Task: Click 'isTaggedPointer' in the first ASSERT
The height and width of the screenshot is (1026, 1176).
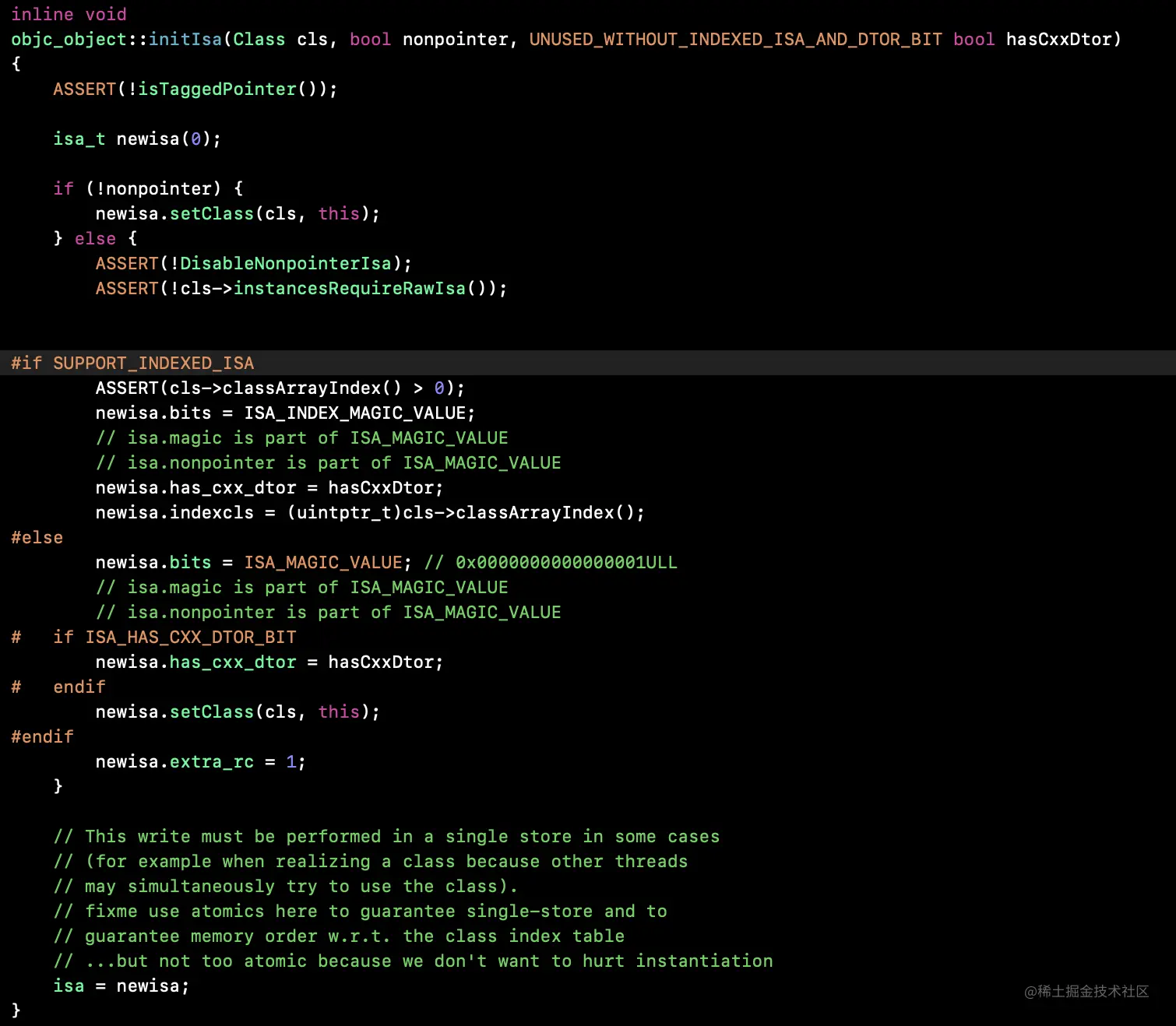Action: click(x=217, y=90)
